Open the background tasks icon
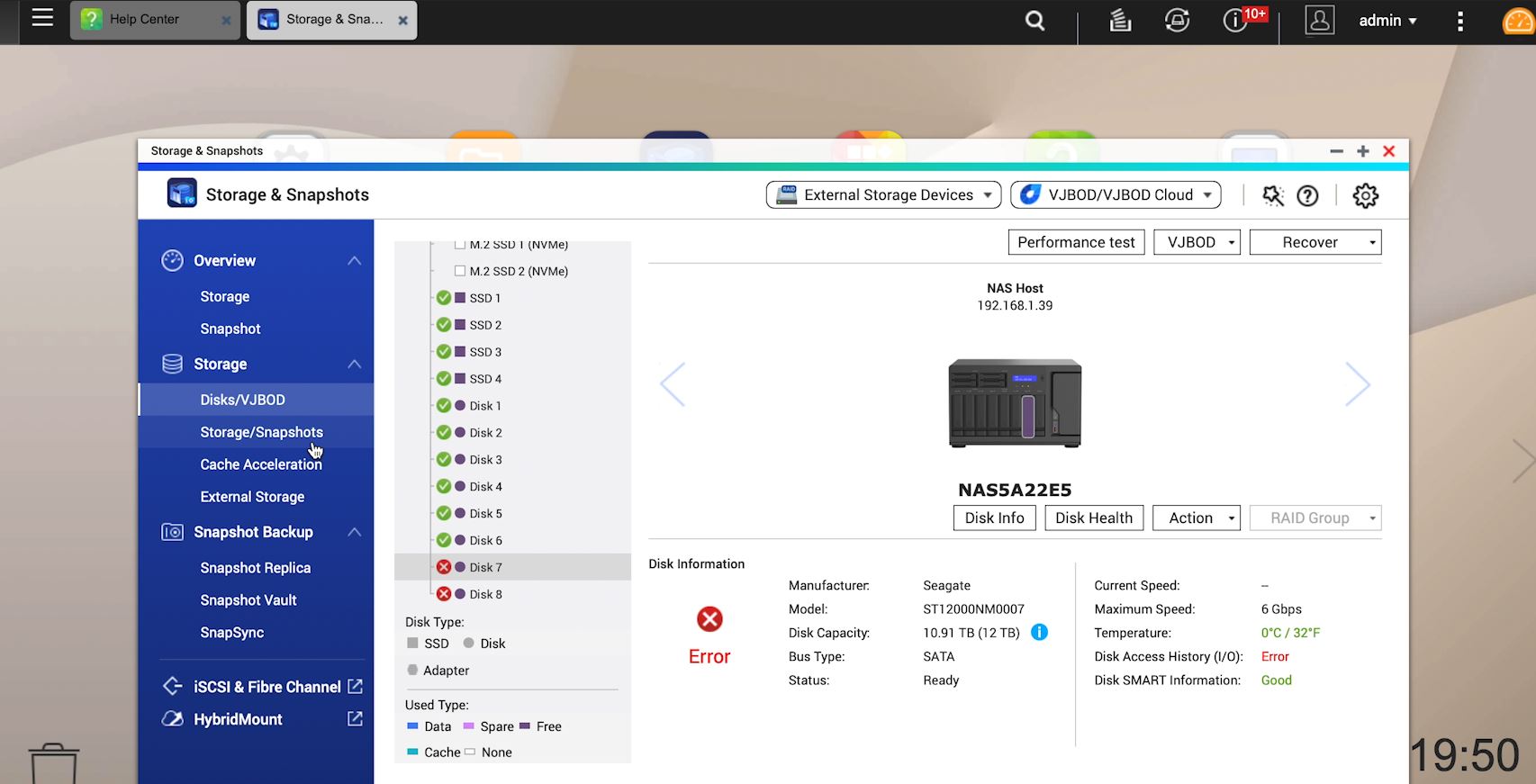Viewport: 1536px width, 784px height. pyautogui.click(x=1120, y=21)
